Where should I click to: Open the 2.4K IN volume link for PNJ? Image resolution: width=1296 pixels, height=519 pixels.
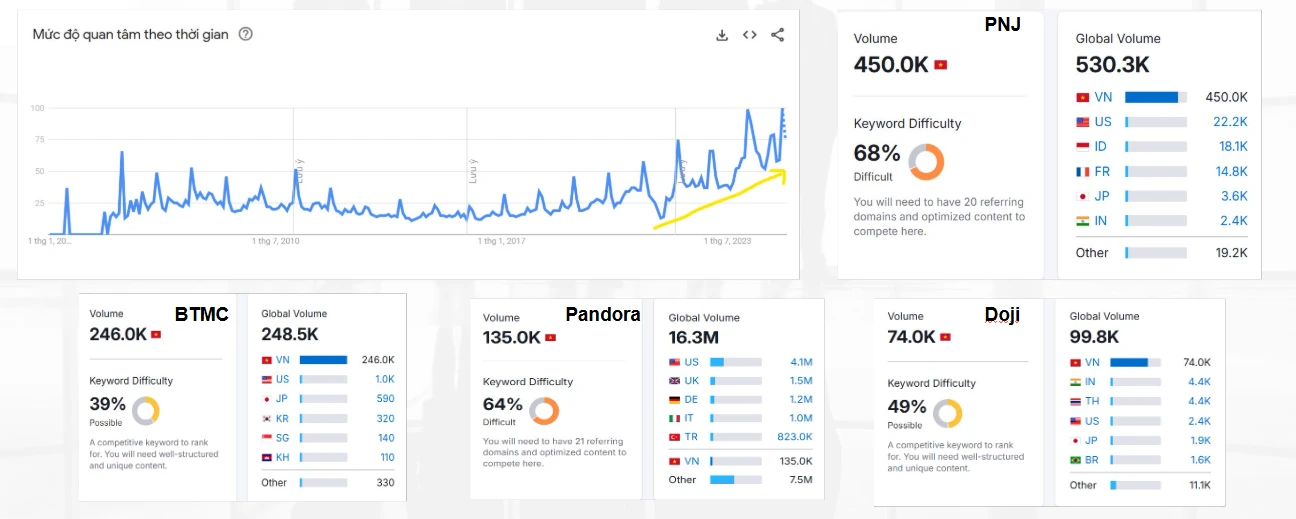pyautogui.click(x=1234, y=220)
